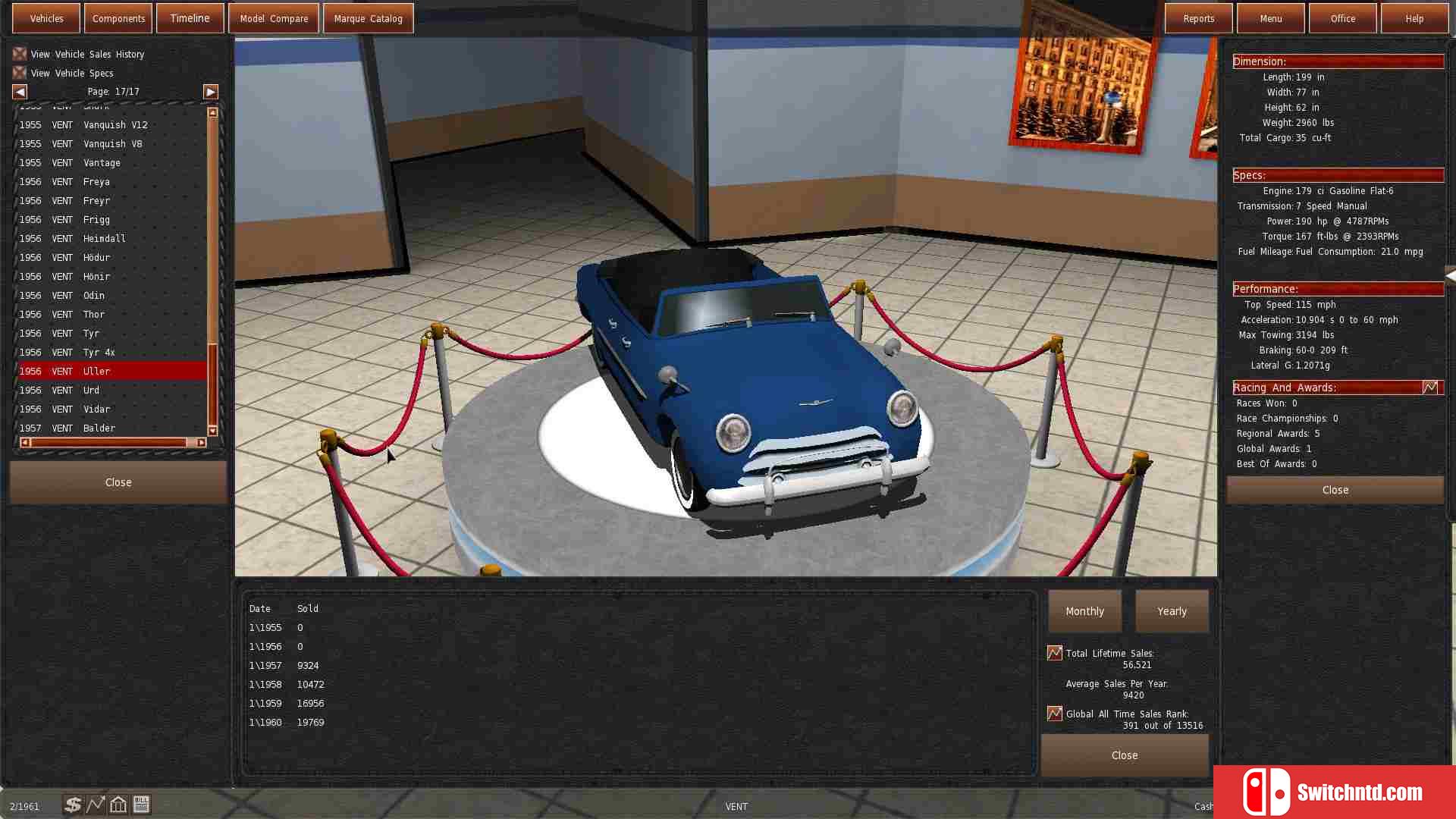1456x819 pixels.
Task: Select 1956 VENT Hönir
Action: coord(111,277)
